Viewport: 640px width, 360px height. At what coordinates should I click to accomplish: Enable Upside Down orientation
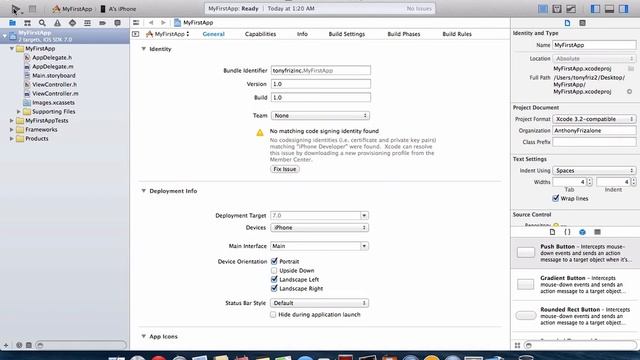[x=274, y=270]
